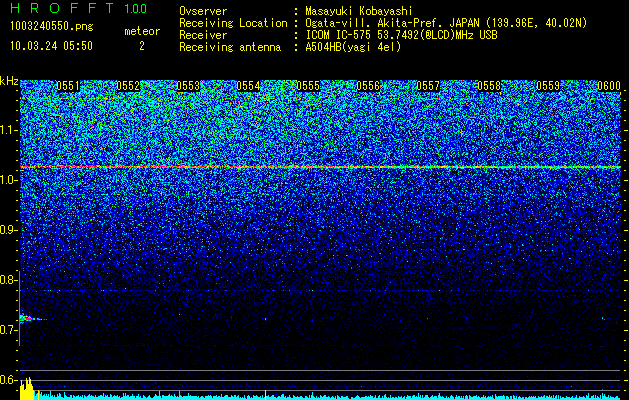The image size is (629, 400).
Task: Click the 0600 time marker
Action: [609, 86]
